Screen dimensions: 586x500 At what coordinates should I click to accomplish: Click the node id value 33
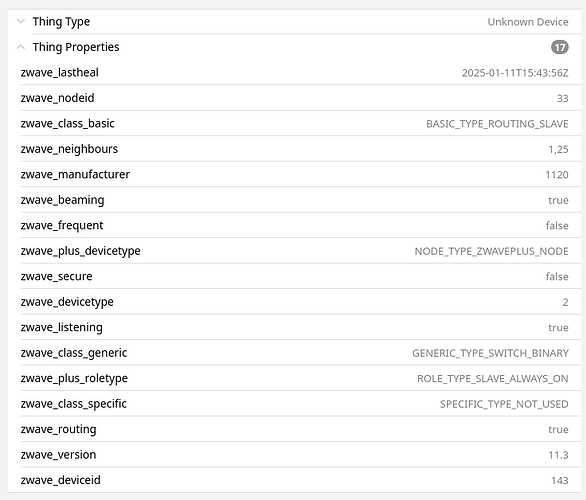tap(562, 98)
